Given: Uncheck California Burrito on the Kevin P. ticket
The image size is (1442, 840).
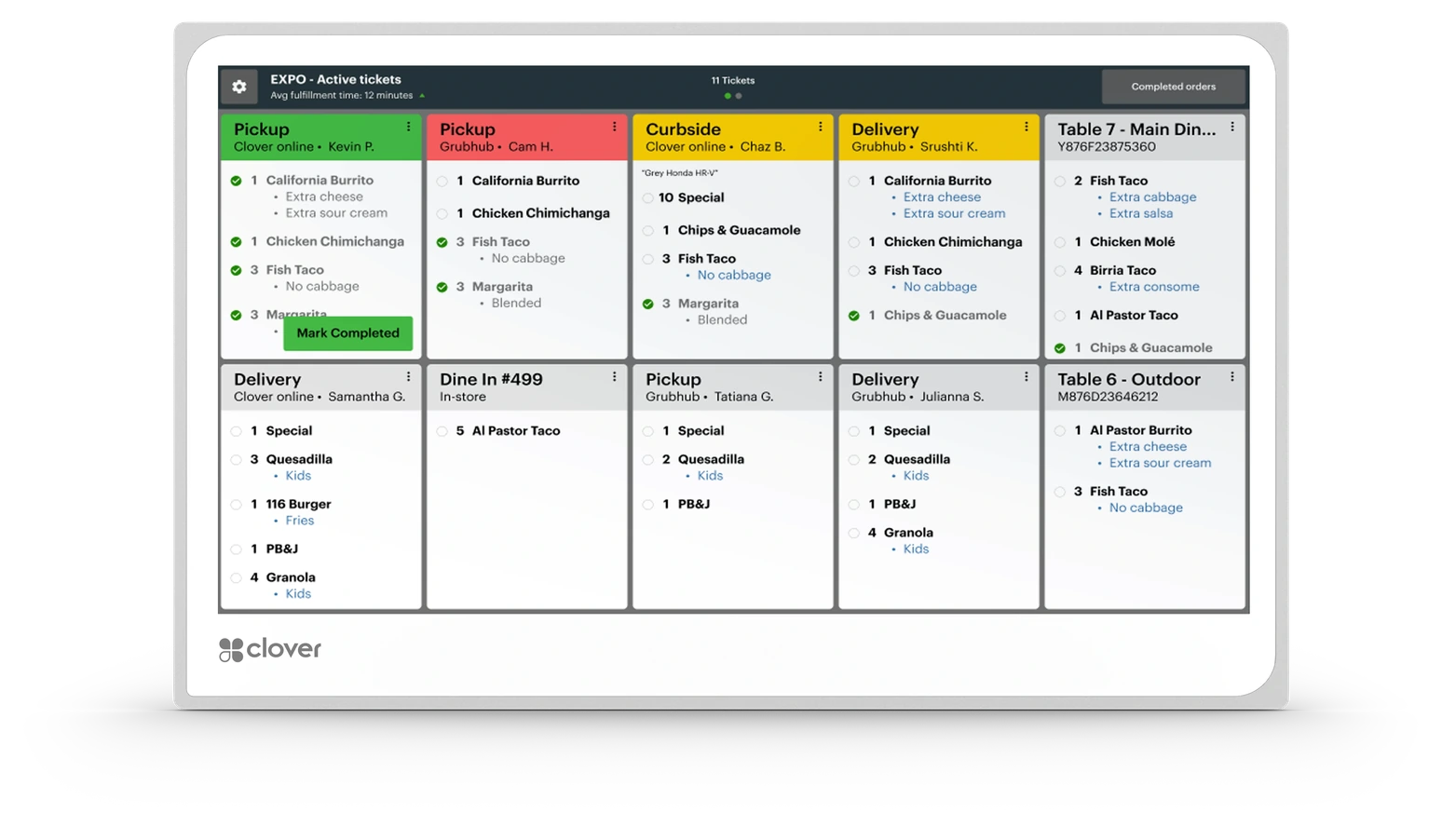Looking at the screenshot, I should (x=237, y=181).
